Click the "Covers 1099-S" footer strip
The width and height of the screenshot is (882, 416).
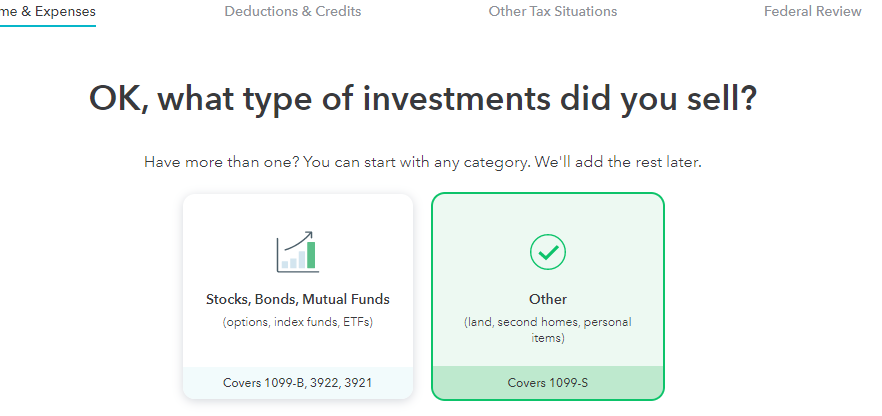tap(548, 382)
